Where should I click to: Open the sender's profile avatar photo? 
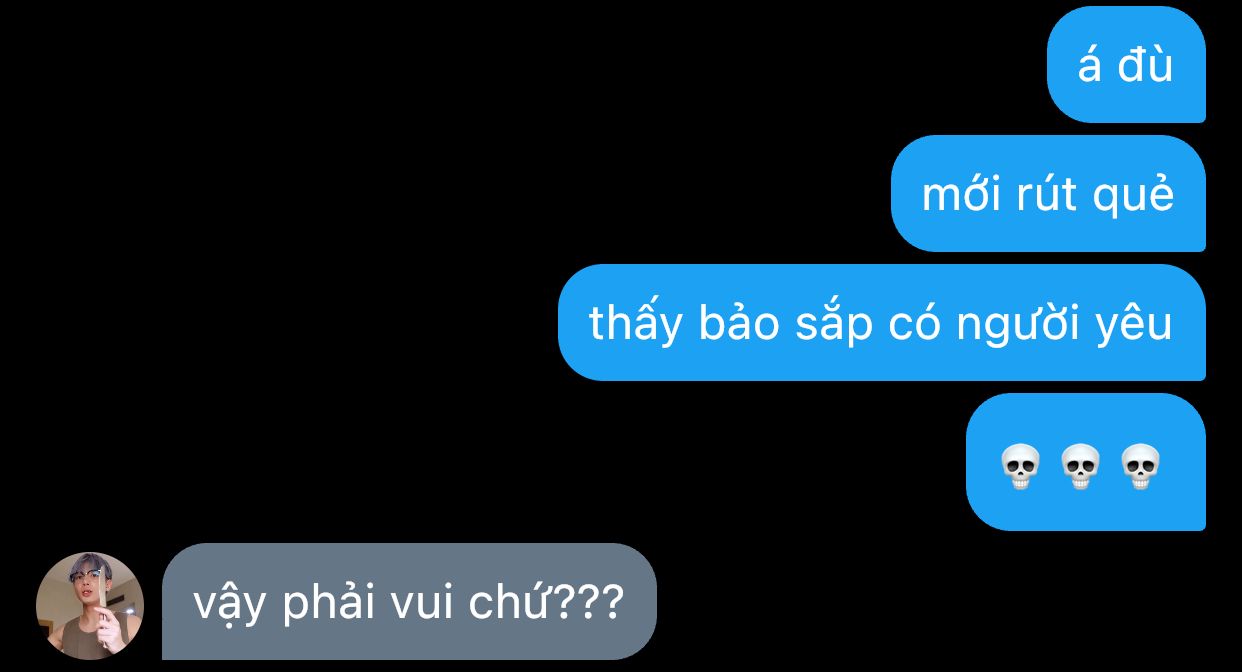pyautogui.click(x=90, y=606)
